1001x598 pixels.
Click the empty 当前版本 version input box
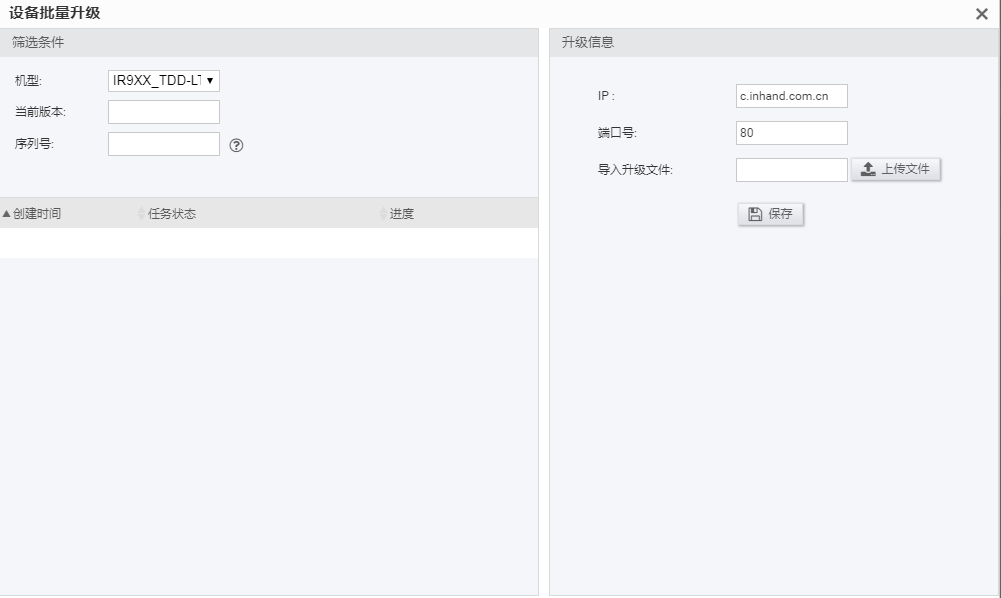pyautogui.click(x=163, y=112)
